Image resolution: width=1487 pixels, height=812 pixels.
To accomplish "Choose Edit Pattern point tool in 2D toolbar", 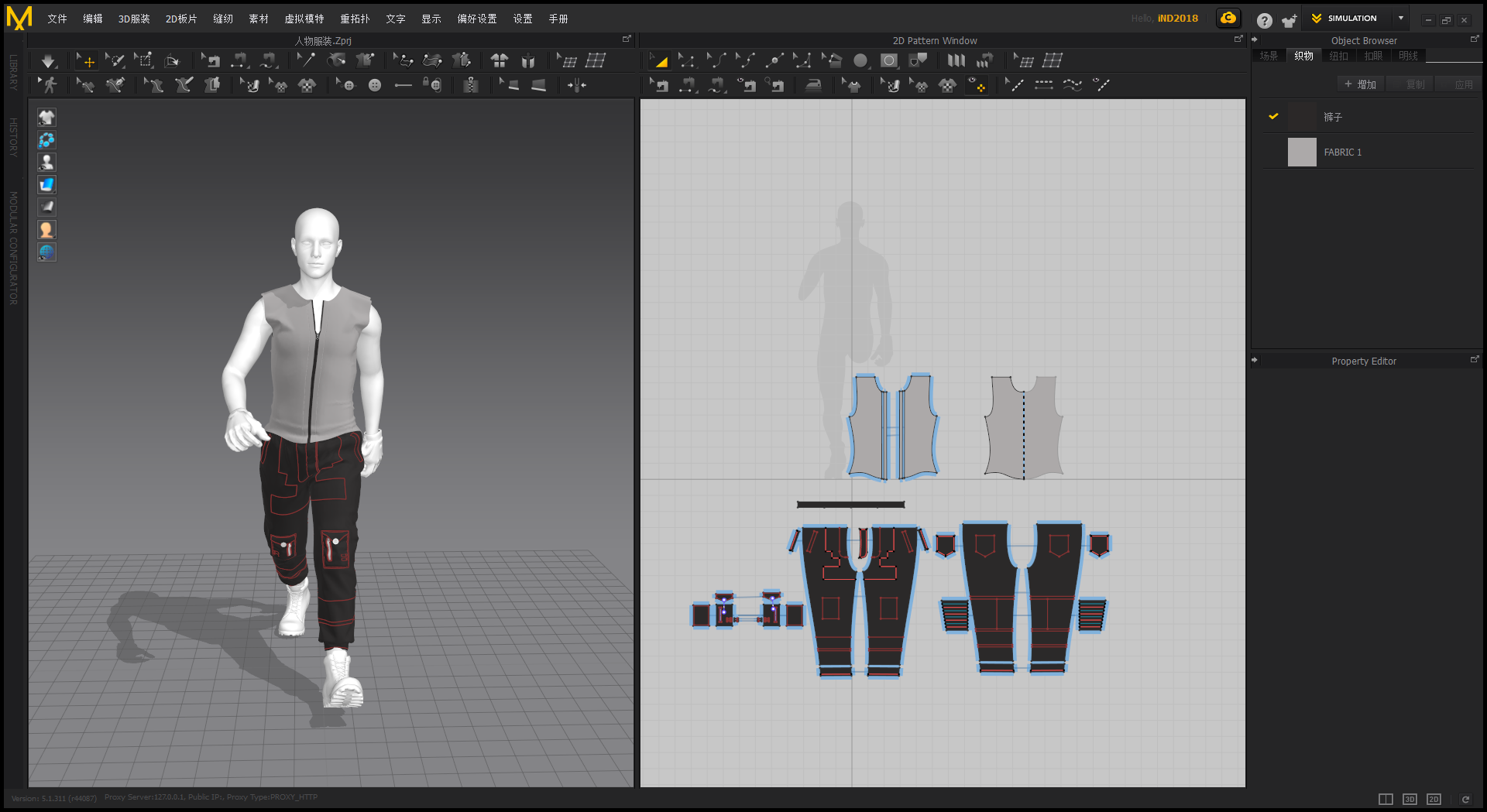I will pos(687,60).
